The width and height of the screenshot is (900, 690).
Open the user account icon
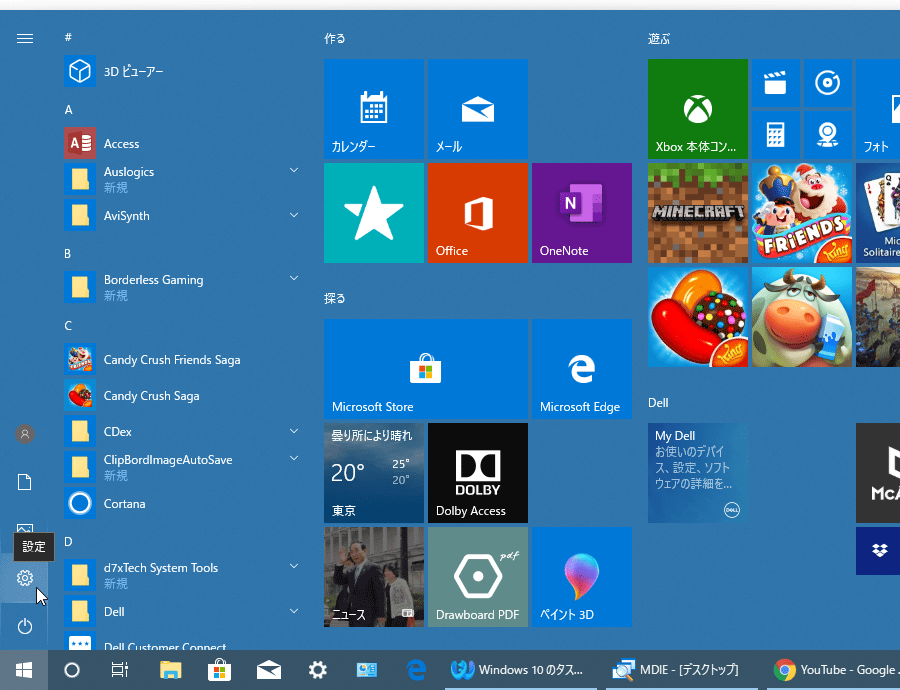(25, 434)
